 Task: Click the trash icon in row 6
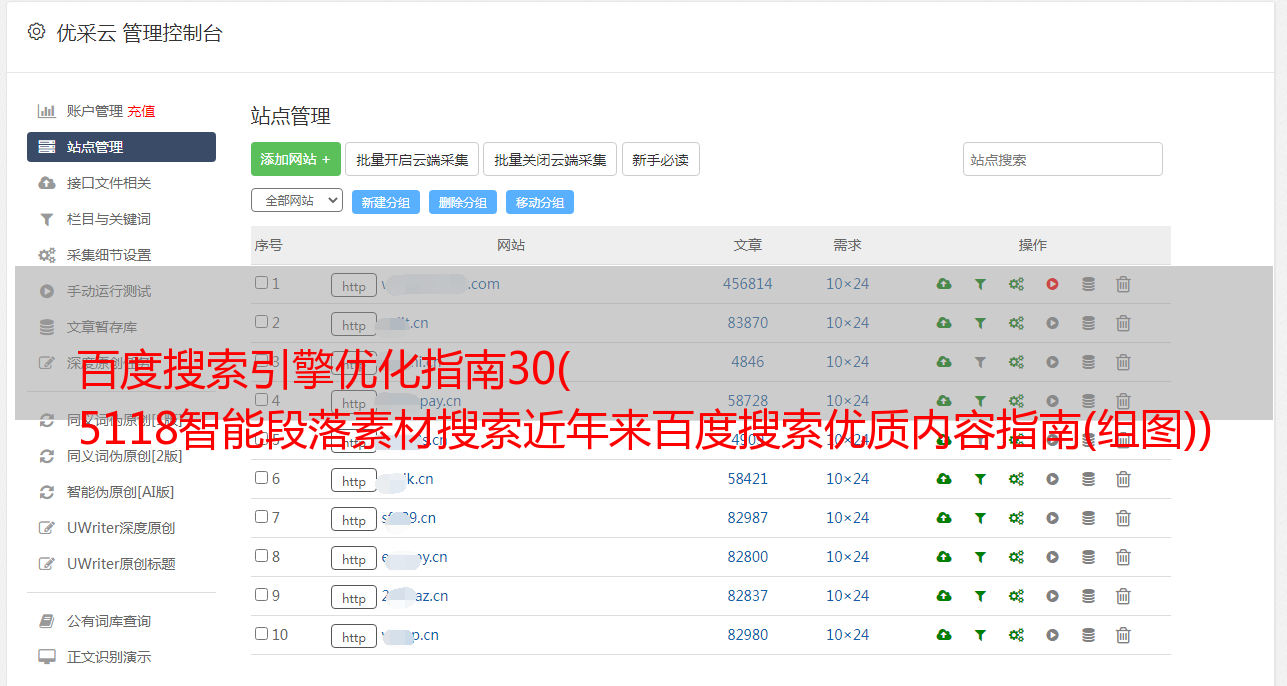[1123, 479]
